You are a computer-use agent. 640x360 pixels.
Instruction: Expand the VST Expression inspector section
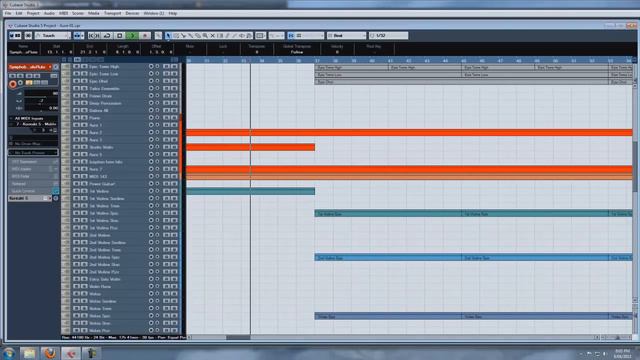coord(33,162)
